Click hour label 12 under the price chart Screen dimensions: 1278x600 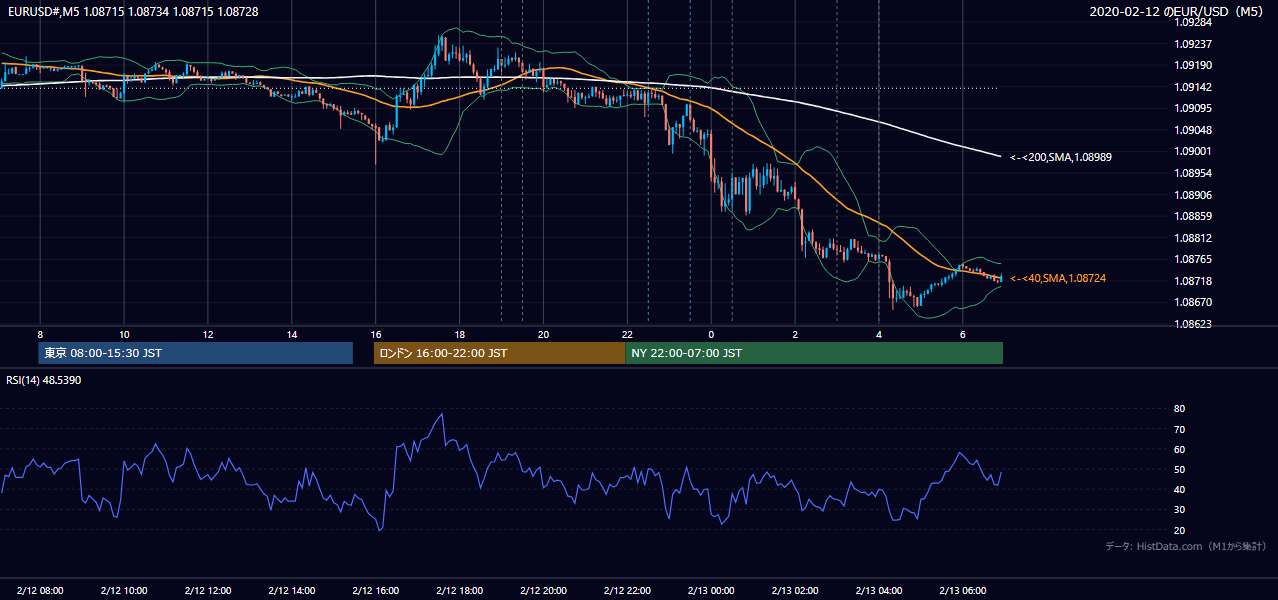pyautogui.click(x=208, y=334)
